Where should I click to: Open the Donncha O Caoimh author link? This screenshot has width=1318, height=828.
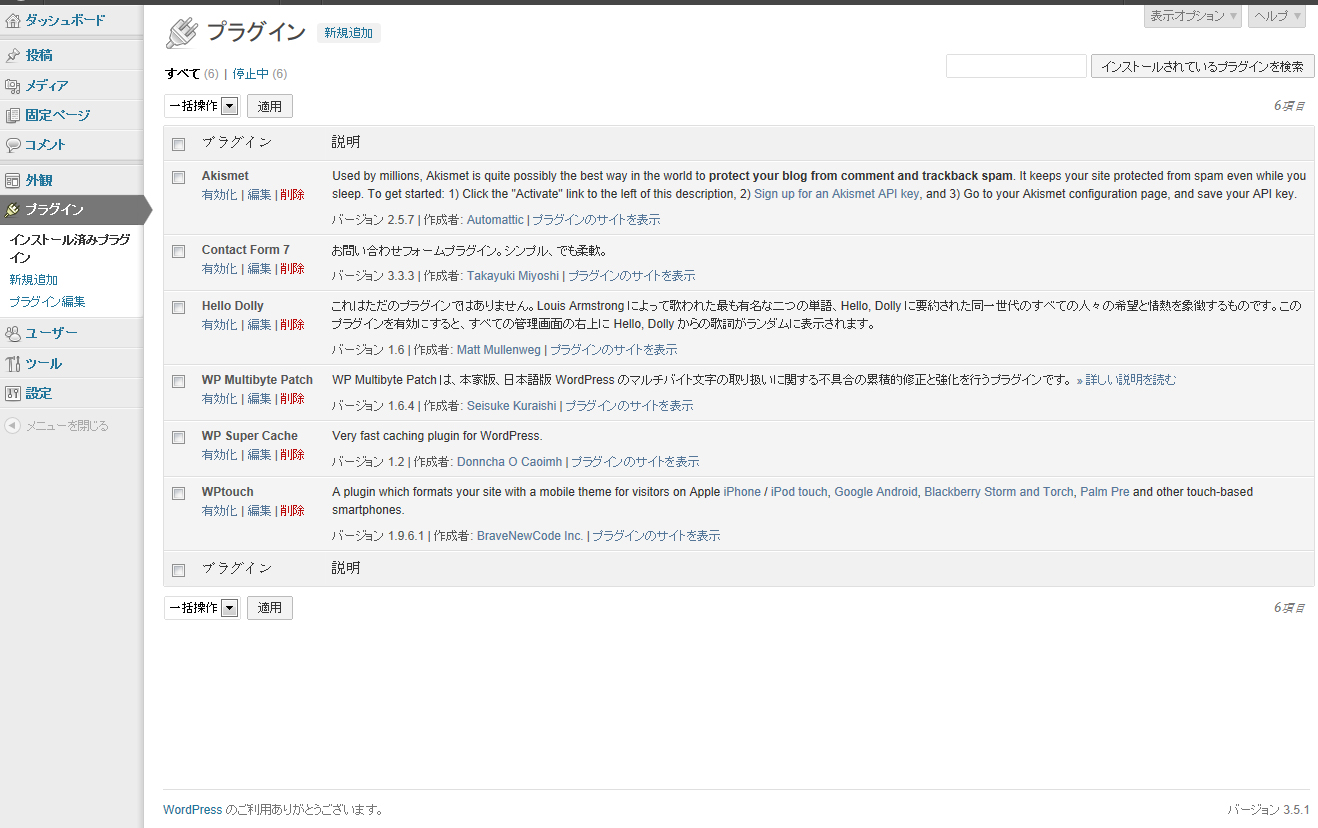coord(510,462)
